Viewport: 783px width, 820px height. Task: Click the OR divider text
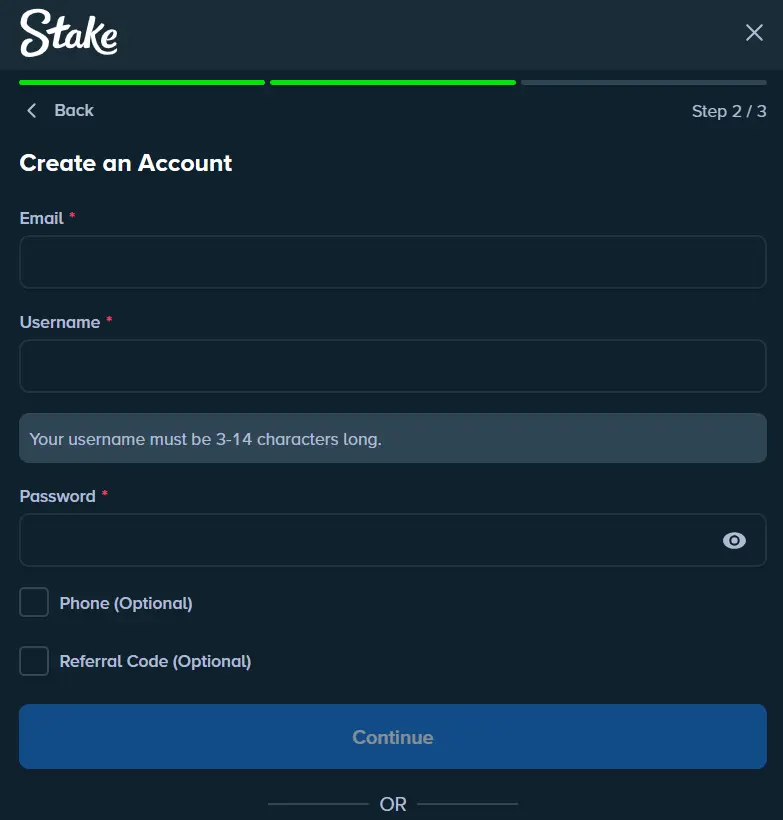click(392, 804)
